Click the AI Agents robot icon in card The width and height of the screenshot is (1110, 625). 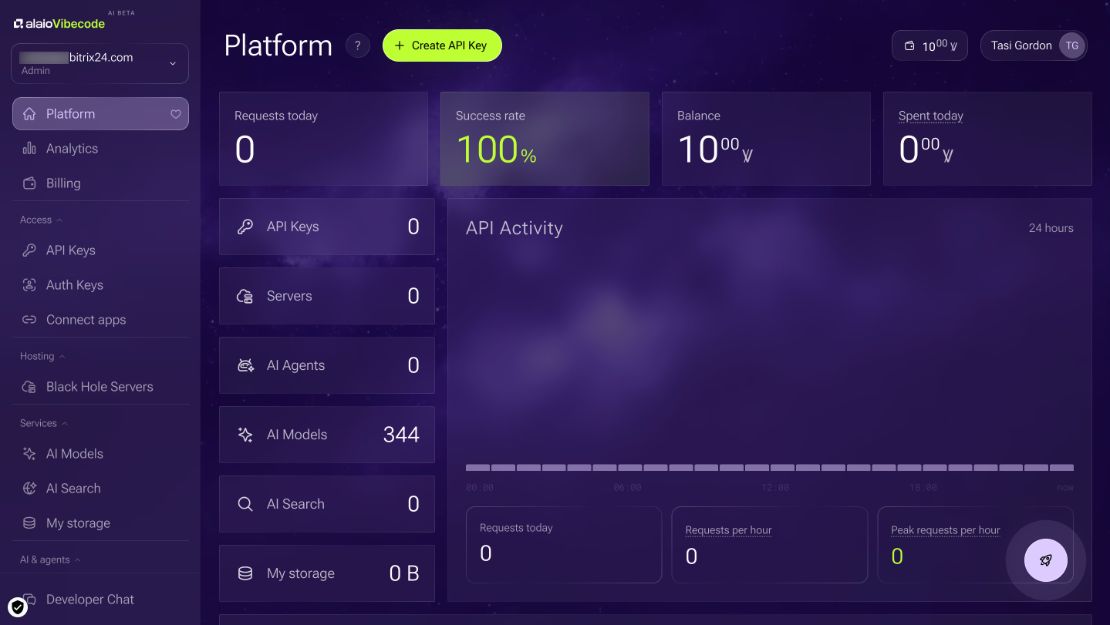tap(245, 365)
